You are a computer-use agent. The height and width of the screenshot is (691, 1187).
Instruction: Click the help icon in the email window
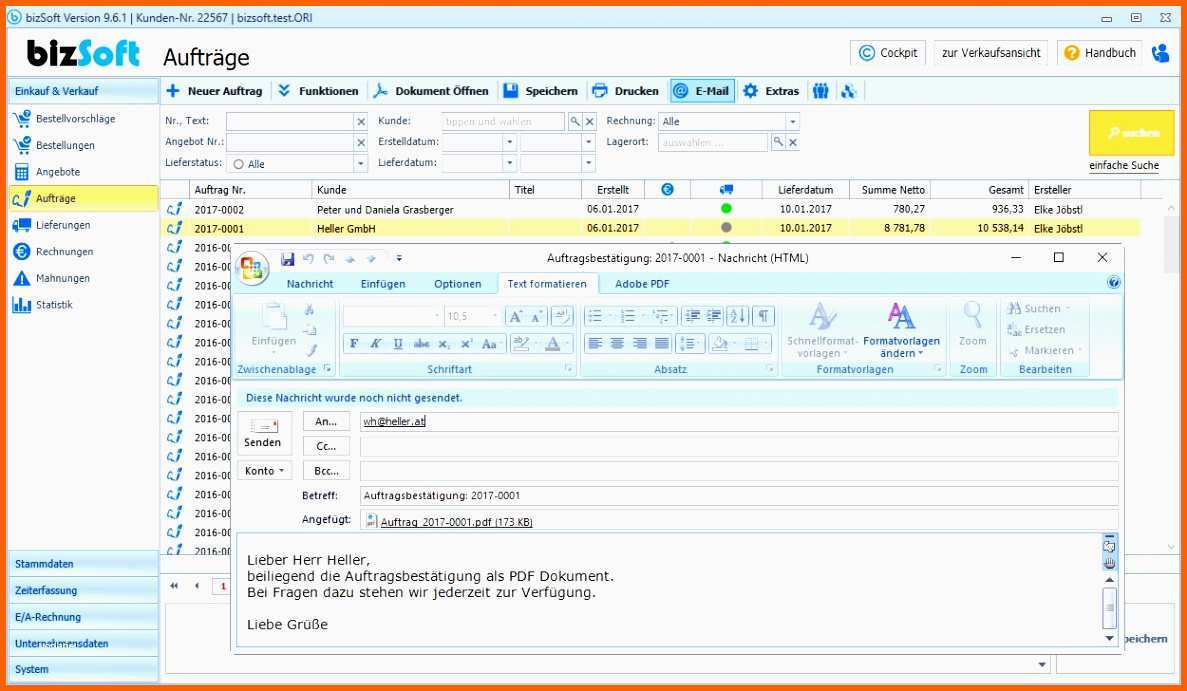coord(1114,283)
